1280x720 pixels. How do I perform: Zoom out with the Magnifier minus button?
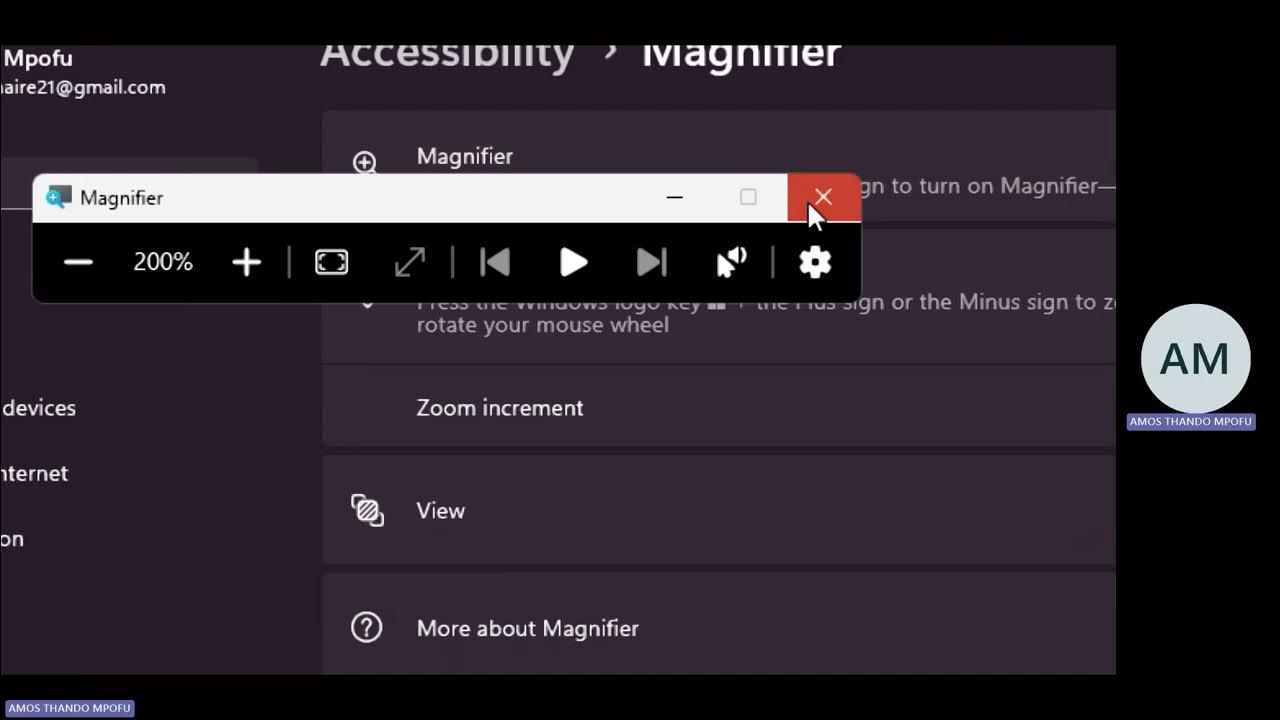[x=78, y=262]
